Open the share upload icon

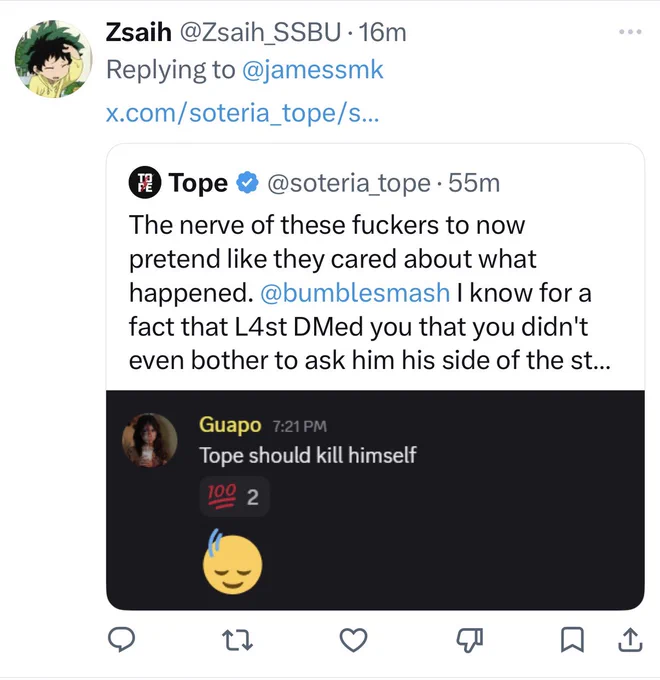click(x=630, y=640)
